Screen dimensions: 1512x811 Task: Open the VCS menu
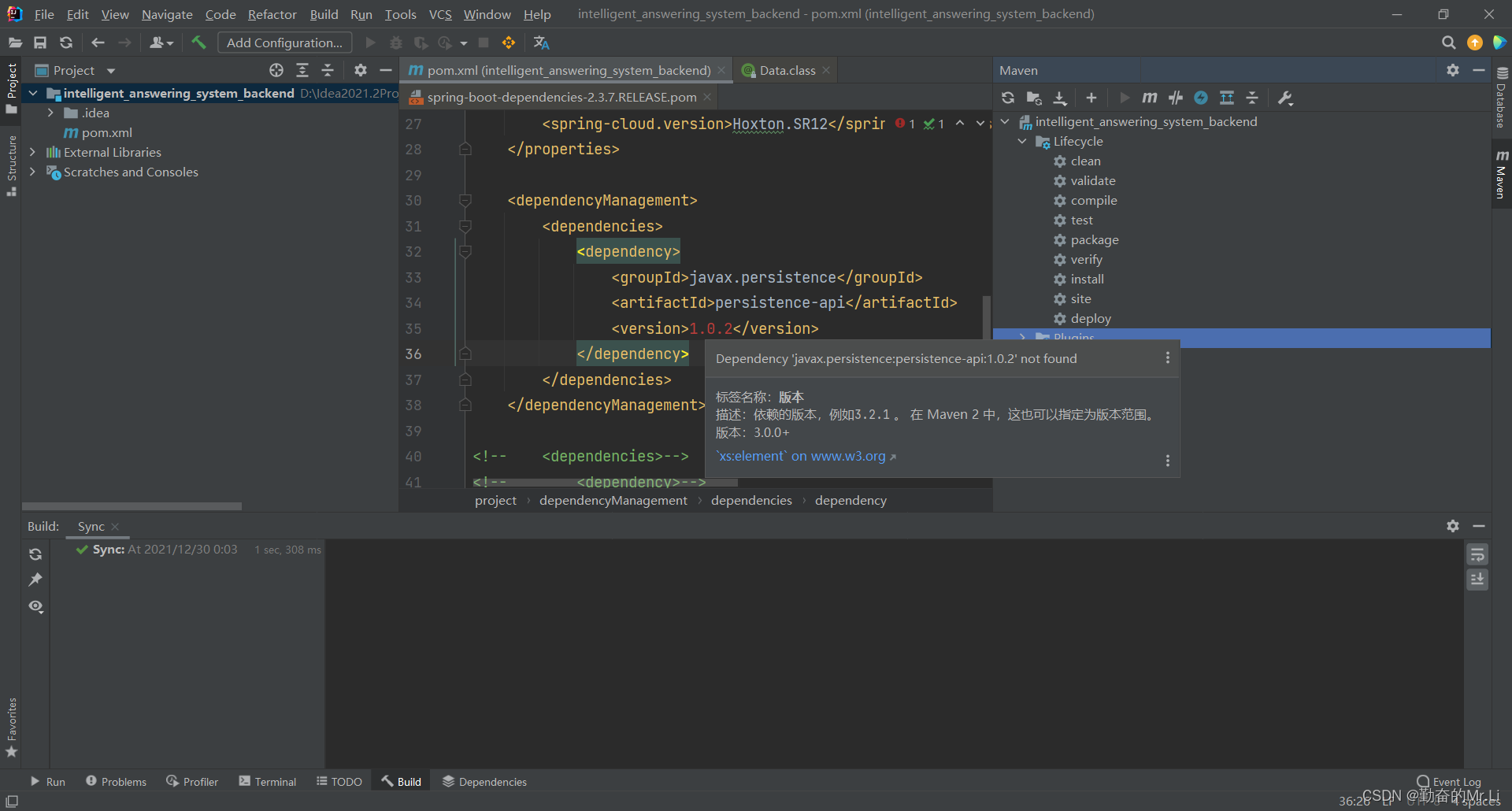439,13
